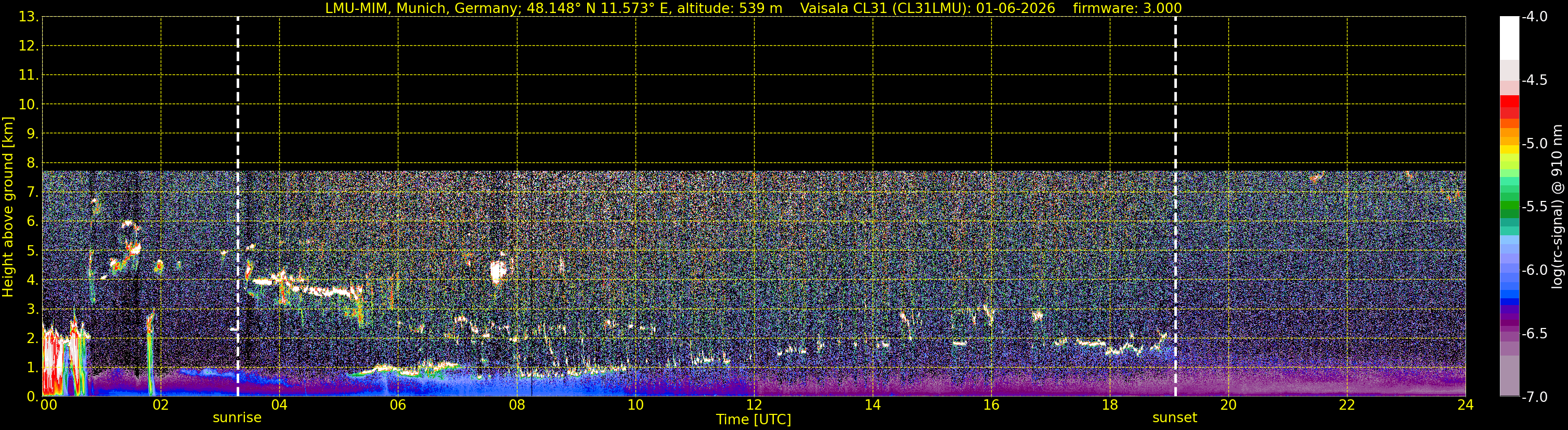Click the 12 tick label on time axis
The height and width of the screenshot is (430, 1568).
pos(754,405)
